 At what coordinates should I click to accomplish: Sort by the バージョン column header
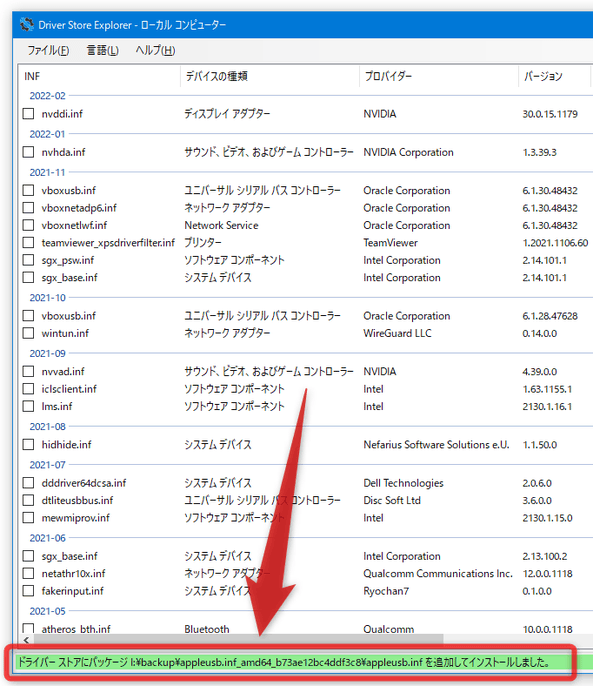[x=554, y=76]
